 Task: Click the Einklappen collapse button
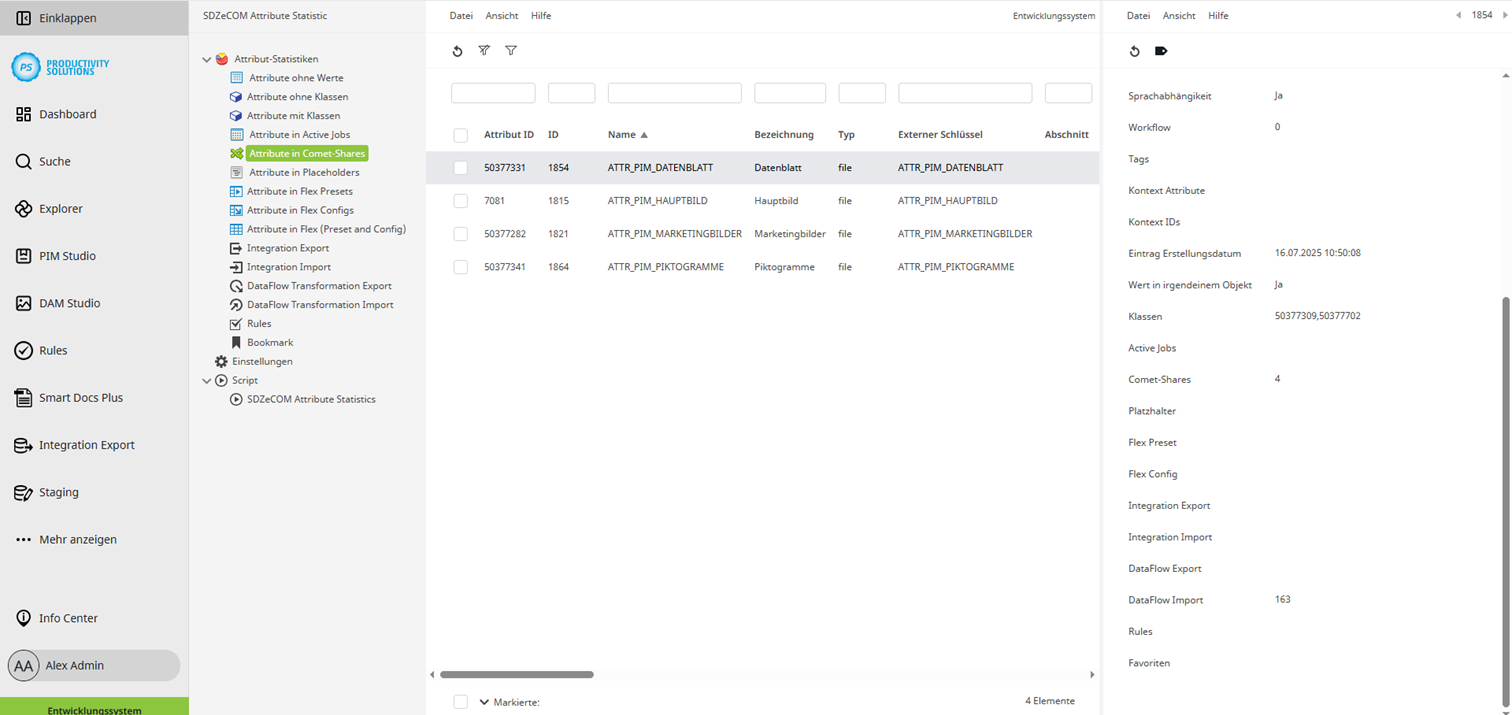(x=68, y=18)
